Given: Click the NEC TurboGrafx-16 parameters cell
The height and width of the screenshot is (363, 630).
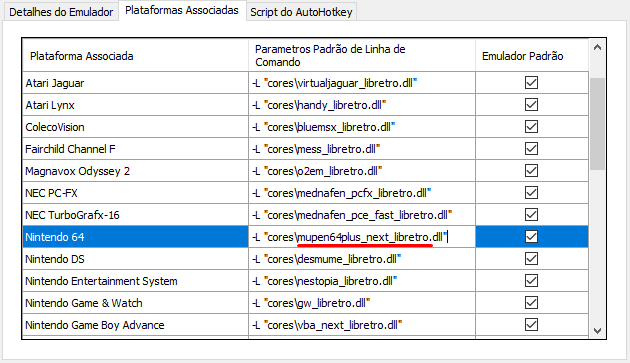Looking at the screenshot, I should pyautogui.click(x=362, y=215).
